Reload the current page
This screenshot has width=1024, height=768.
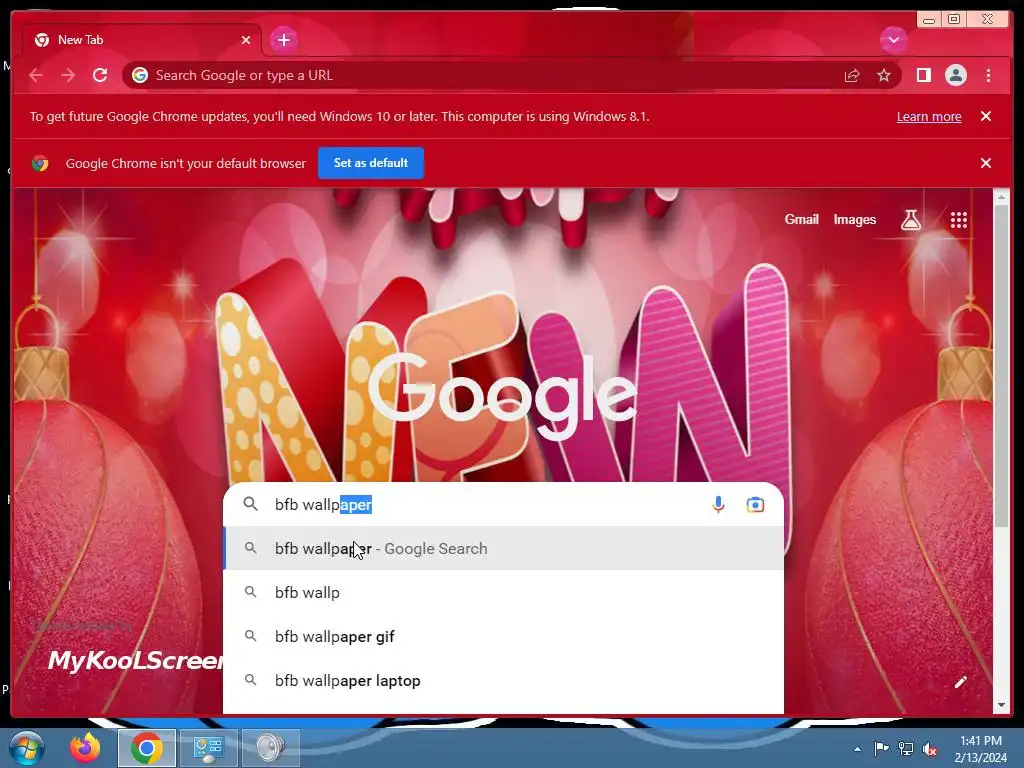100,75
